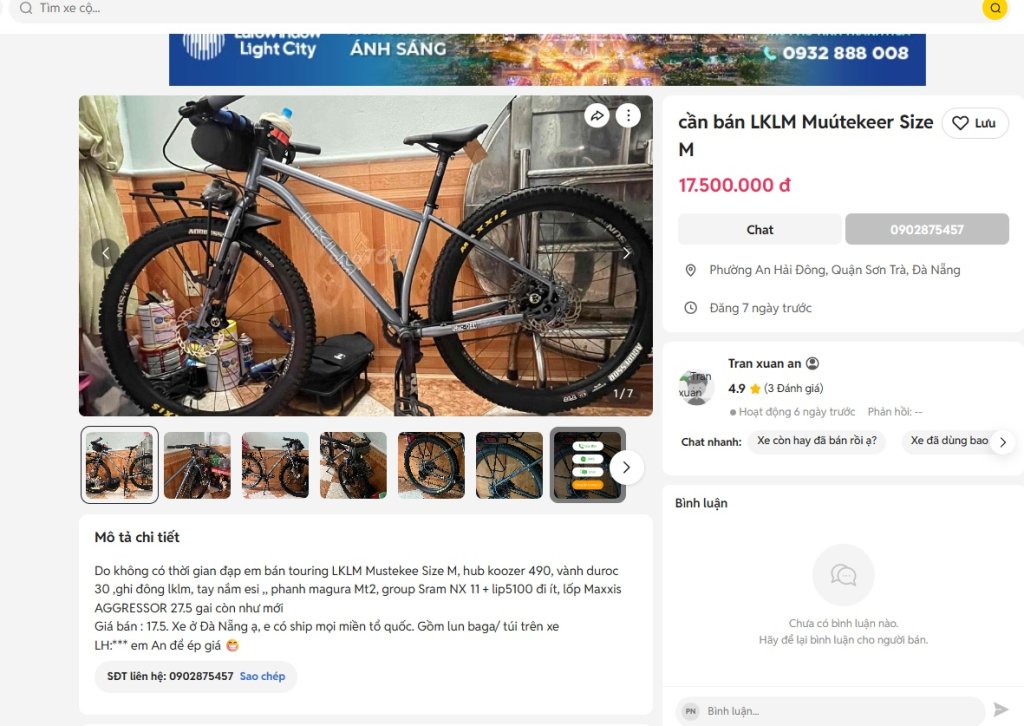Copy phone number via Sao chép

click(262, 676)
